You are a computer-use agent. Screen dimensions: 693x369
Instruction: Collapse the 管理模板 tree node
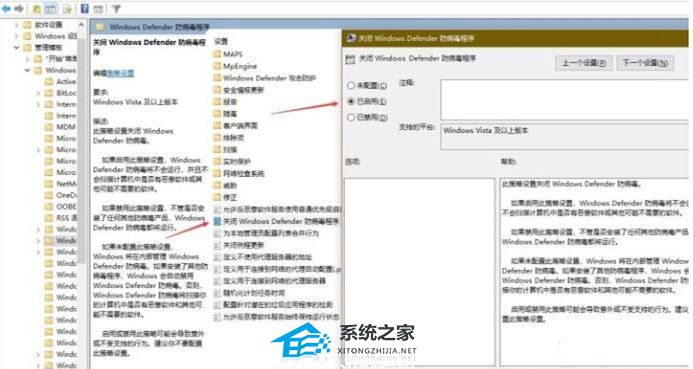16,47
